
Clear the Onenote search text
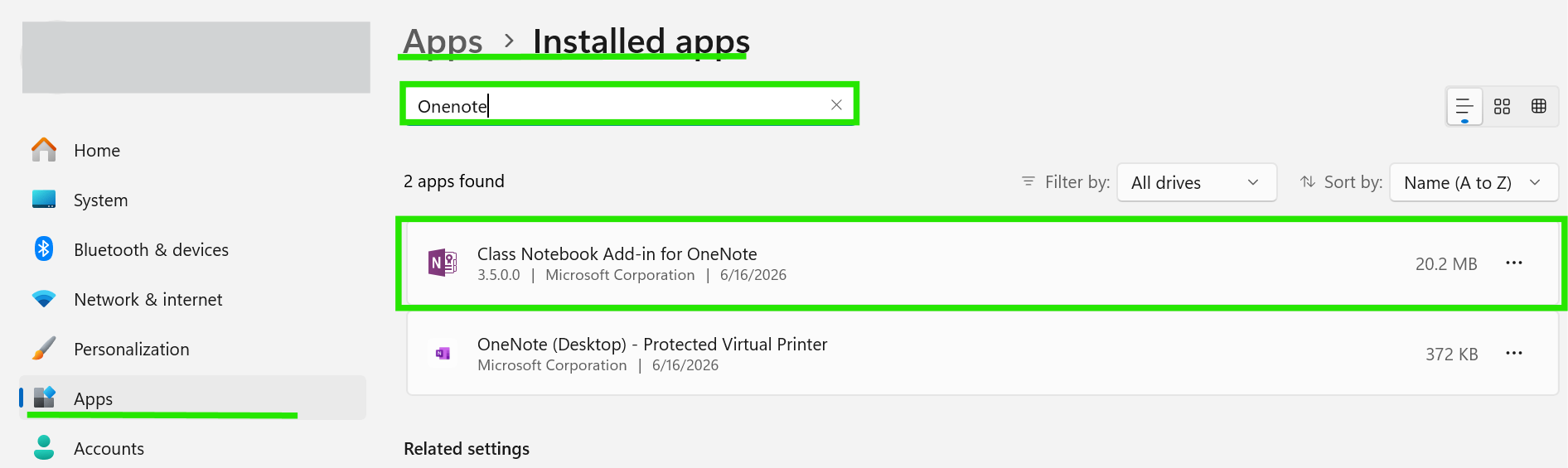click(836, 104)
